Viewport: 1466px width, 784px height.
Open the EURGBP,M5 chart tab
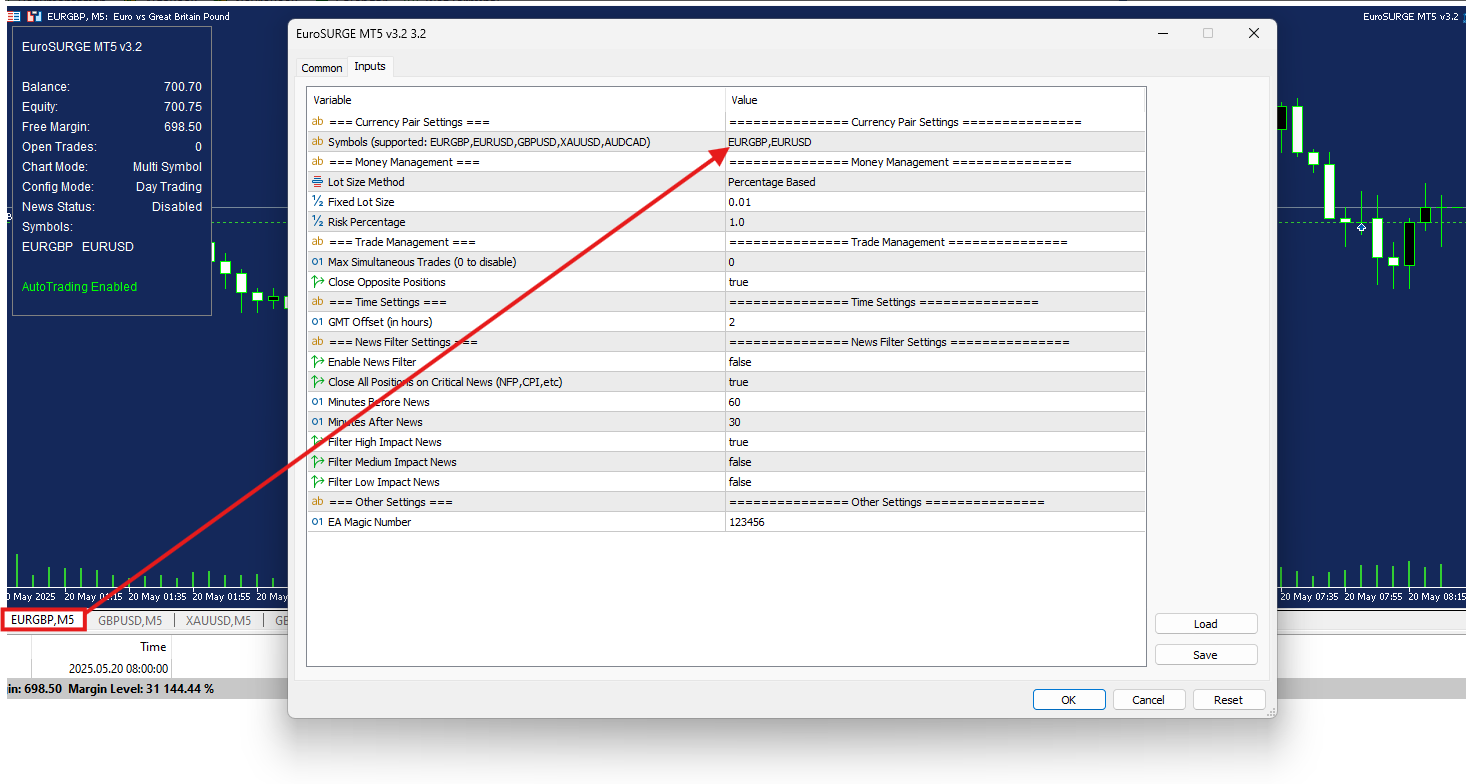coord(43,620)
